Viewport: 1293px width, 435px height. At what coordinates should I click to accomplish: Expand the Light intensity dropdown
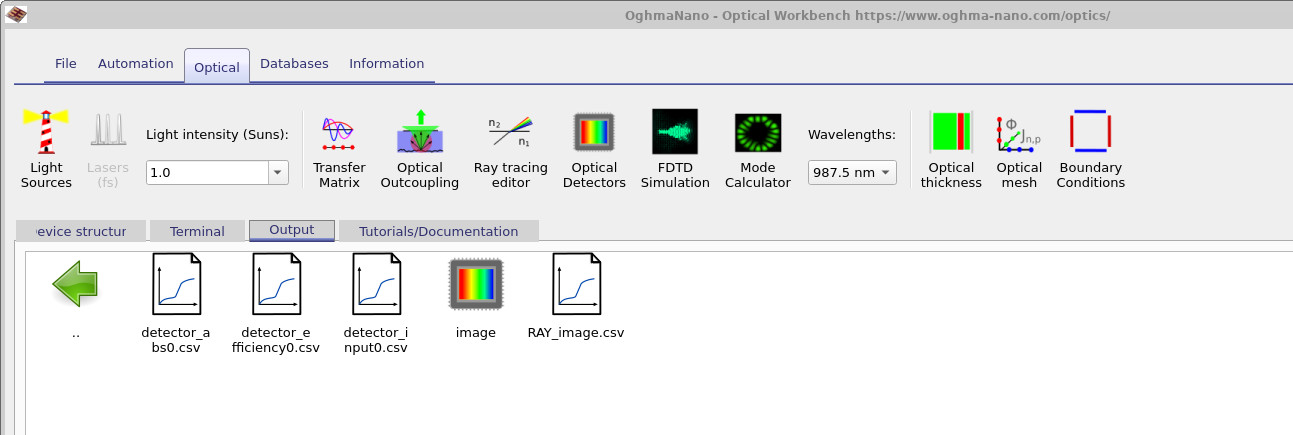(277, 173)
